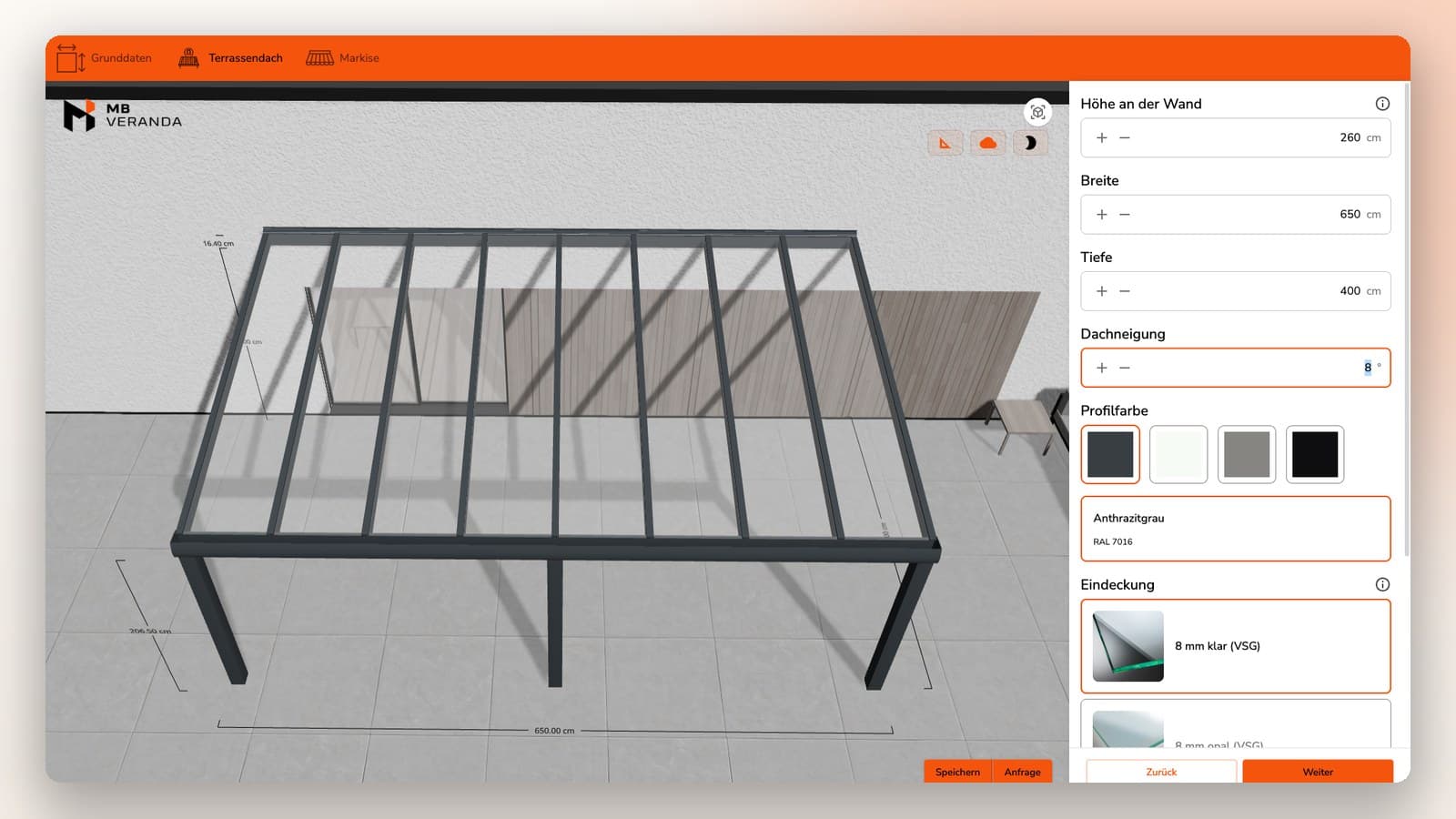
Task: Decrease Tiefe with minus icon
Action: point(1125,291)
